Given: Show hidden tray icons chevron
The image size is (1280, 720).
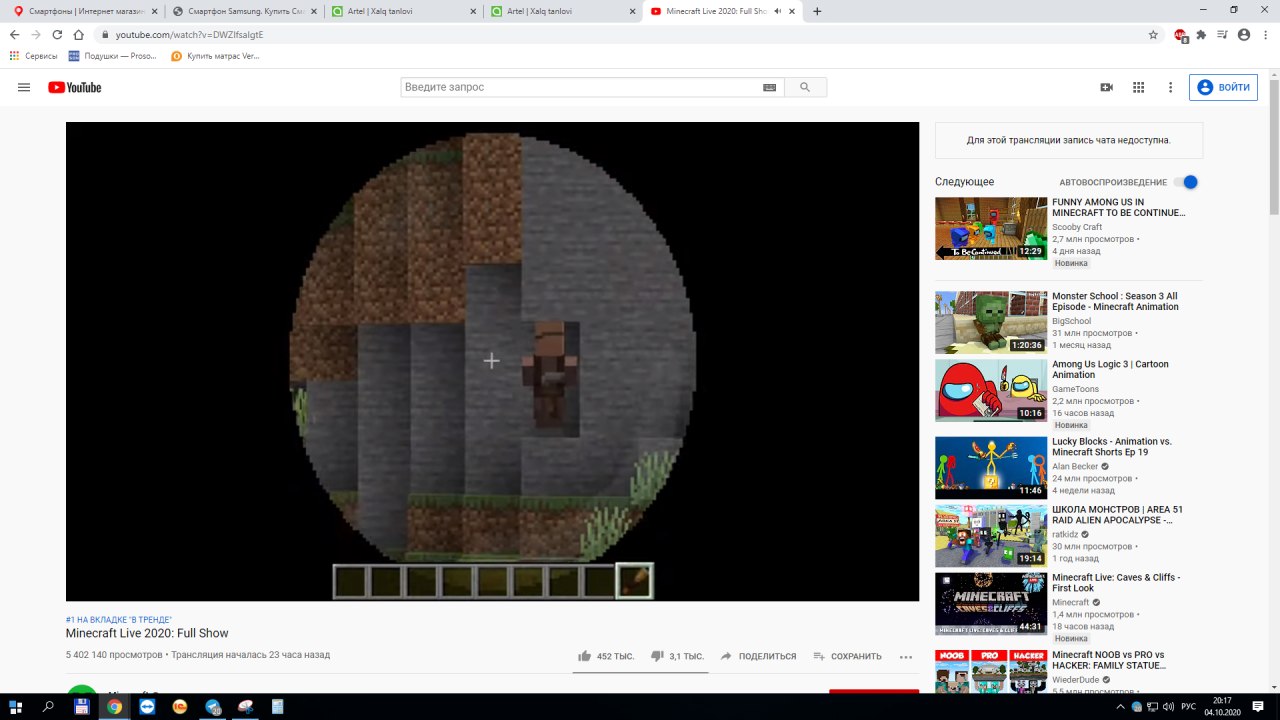Looking at the screenshot, I should coord(1122,707).
